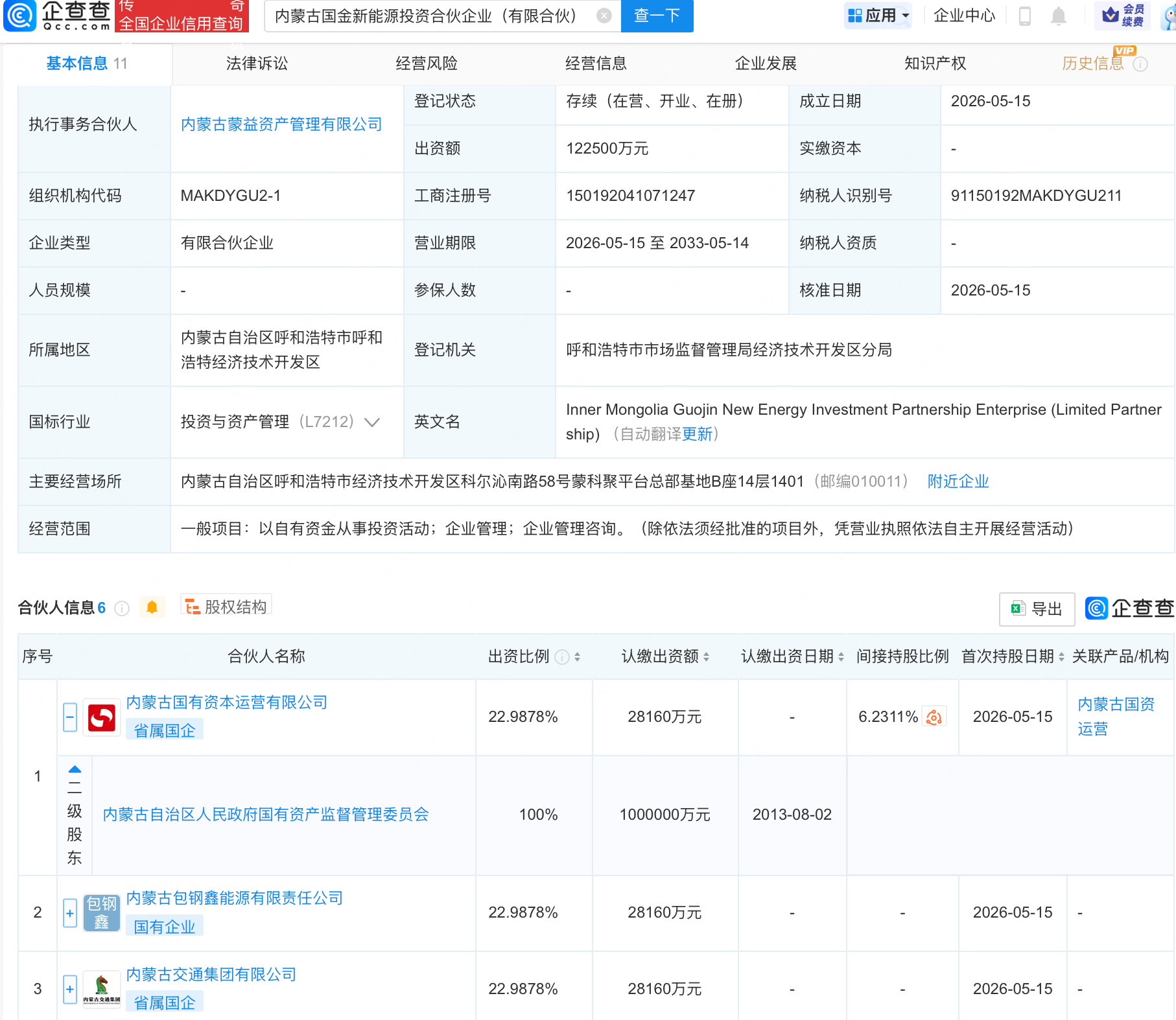
Task: Switch to 知识产权 tab
Action: click(935, 64)
